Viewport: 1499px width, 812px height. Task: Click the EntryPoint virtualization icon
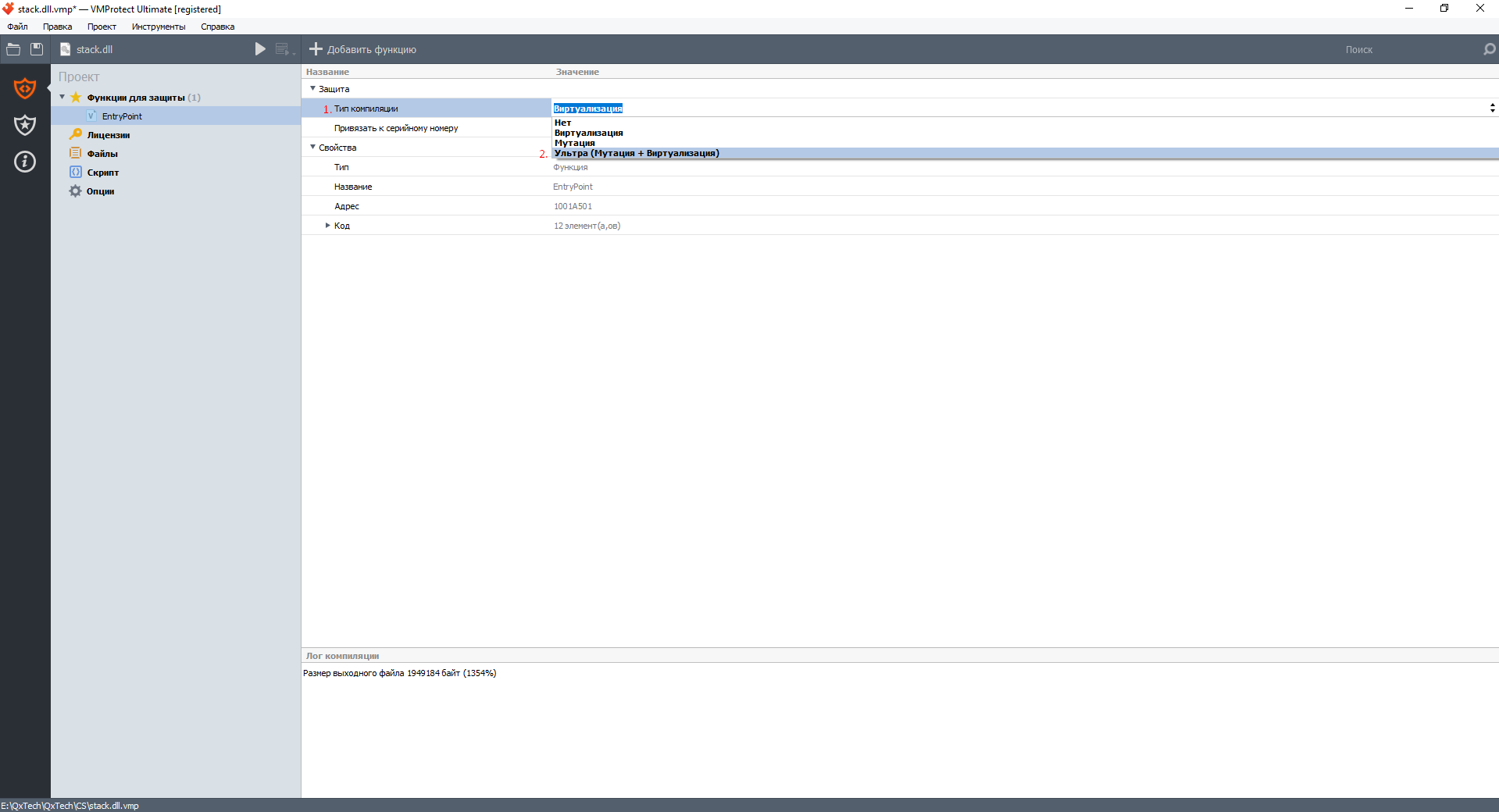[x=91, y=116]
